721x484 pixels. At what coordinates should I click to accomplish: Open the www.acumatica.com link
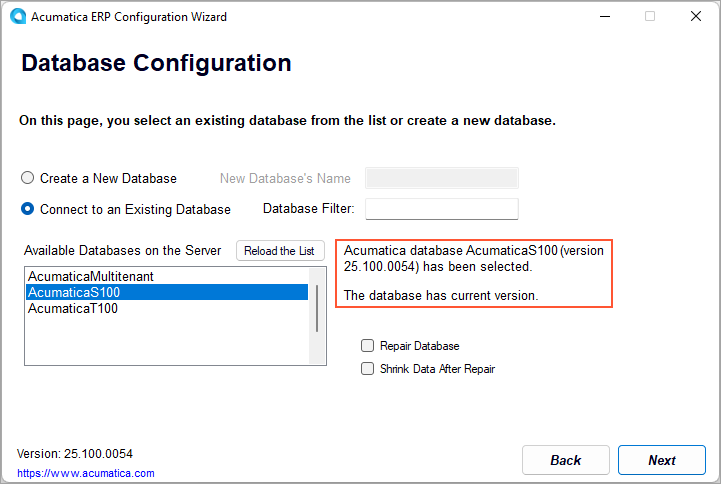[x=86, y=473]
